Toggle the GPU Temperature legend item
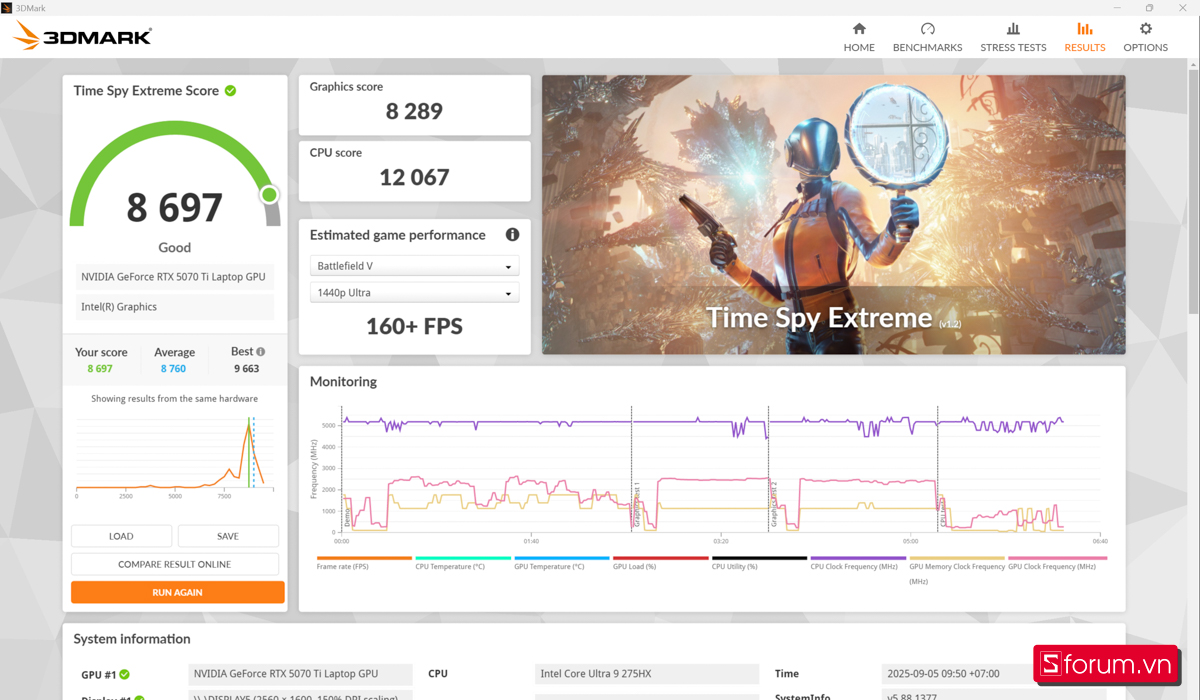 coord(562,564)
